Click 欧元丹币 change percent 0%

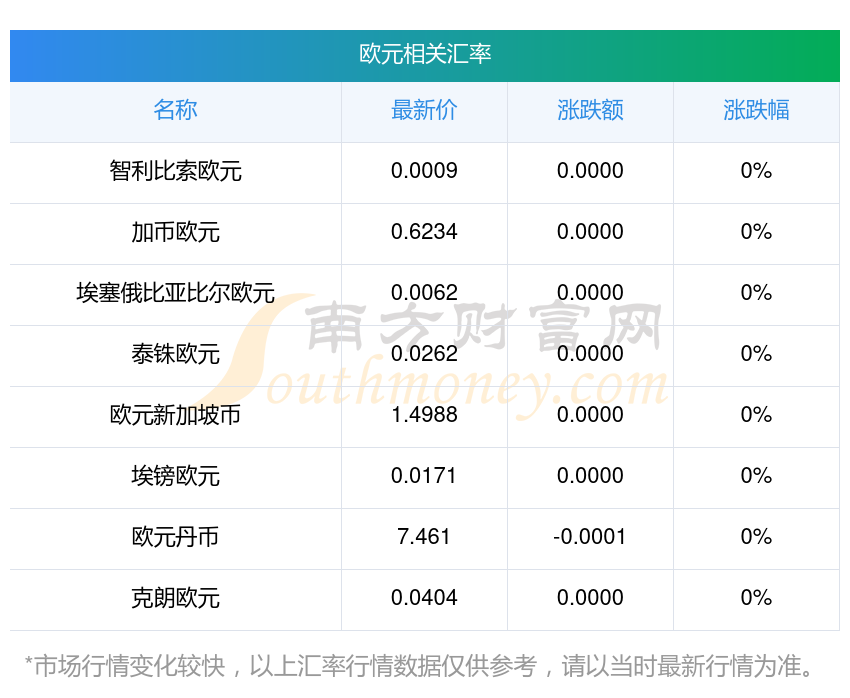click(x=756, y=537)
